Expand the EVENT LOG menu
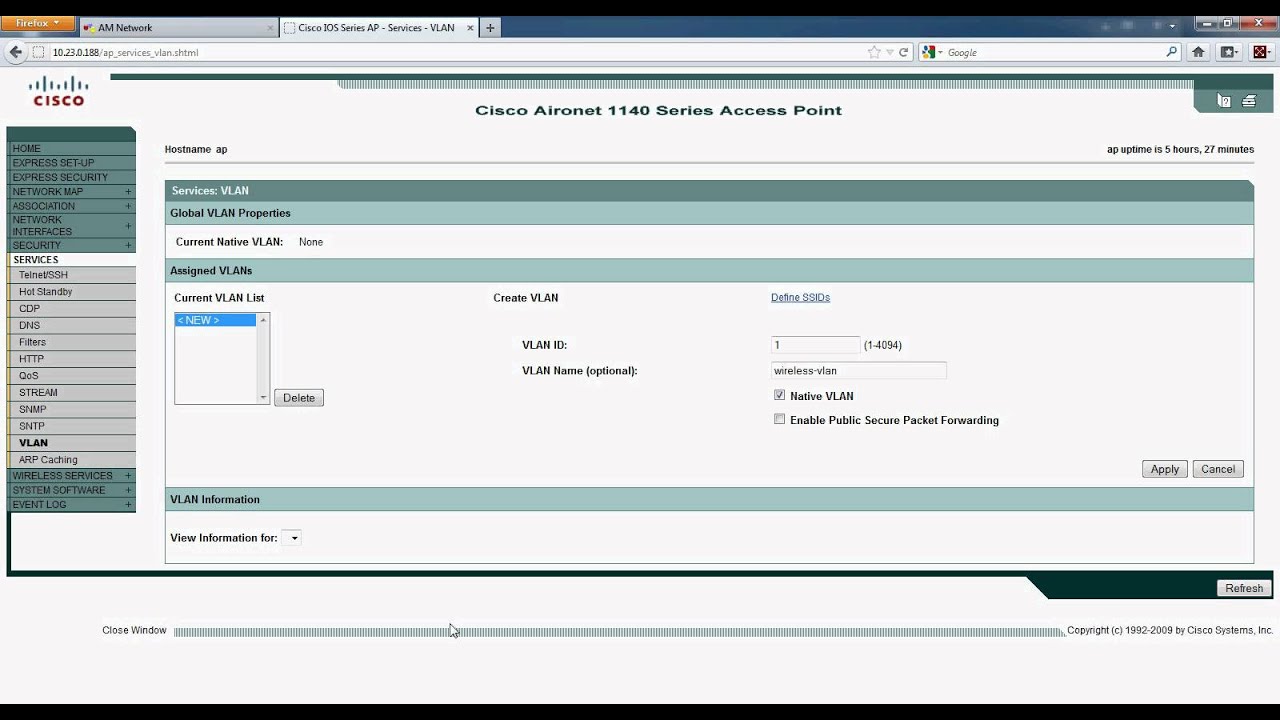The height and width of the screenshot is (720, 1280). coord(128,504)
